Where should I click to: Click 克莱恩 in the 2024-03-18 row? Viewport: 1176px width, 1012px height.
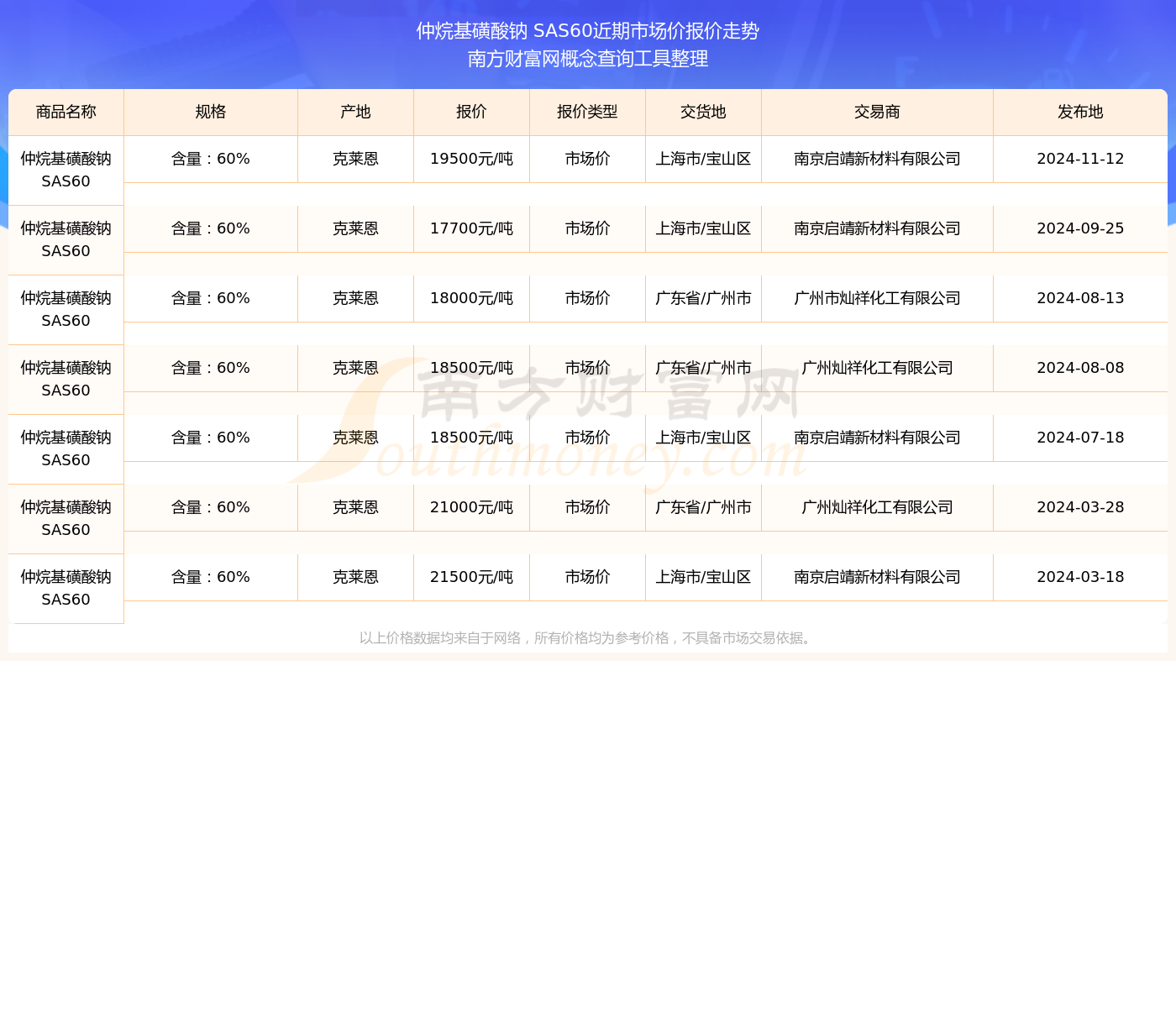tap(356, 578)
